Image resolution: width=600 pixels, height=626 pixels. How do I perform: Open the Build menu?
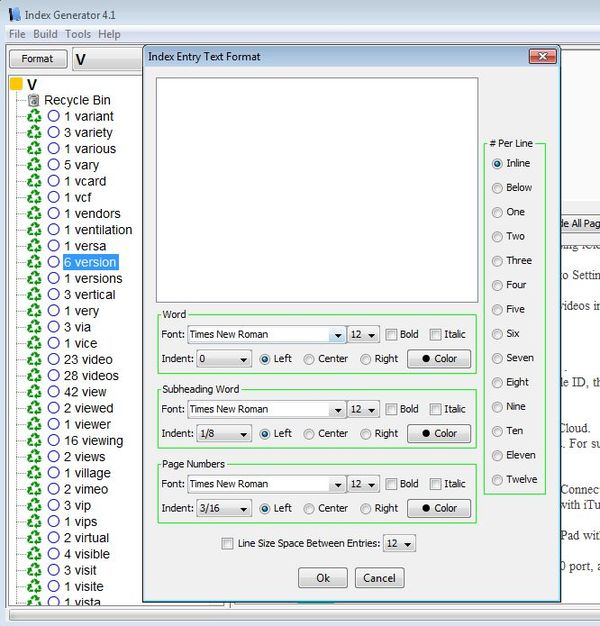point(45,34)
